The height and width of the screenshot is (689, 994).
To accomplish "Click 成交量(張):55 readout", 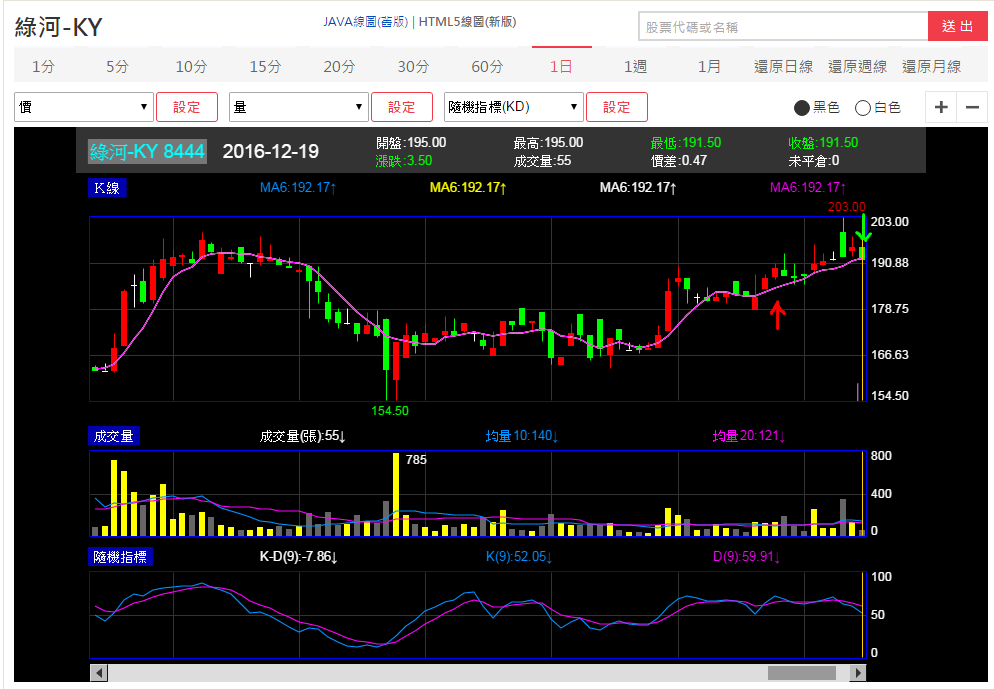I will pos(302,436).
